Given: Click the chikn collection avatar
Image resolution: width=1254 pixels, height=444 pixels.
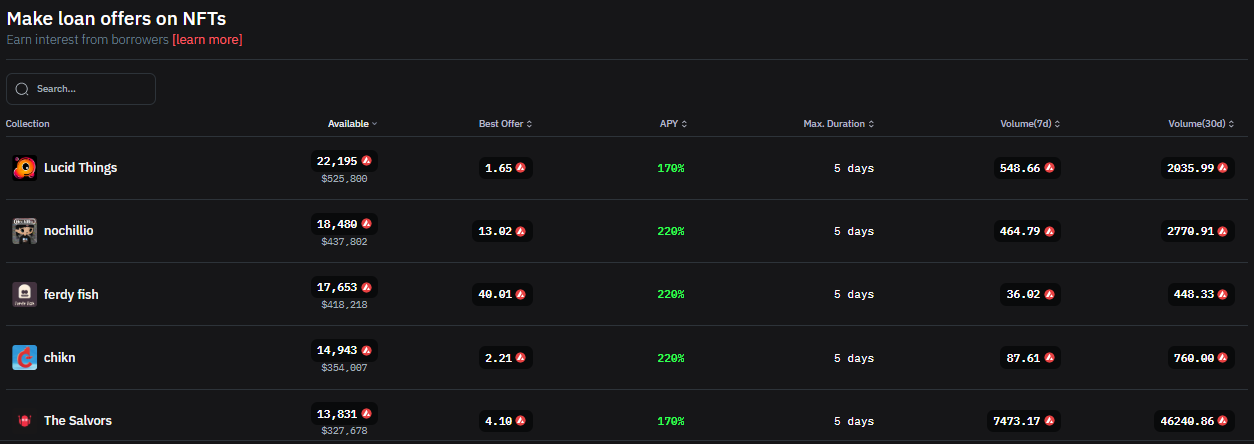Looking at the screenshot, I should pos(25,358).
